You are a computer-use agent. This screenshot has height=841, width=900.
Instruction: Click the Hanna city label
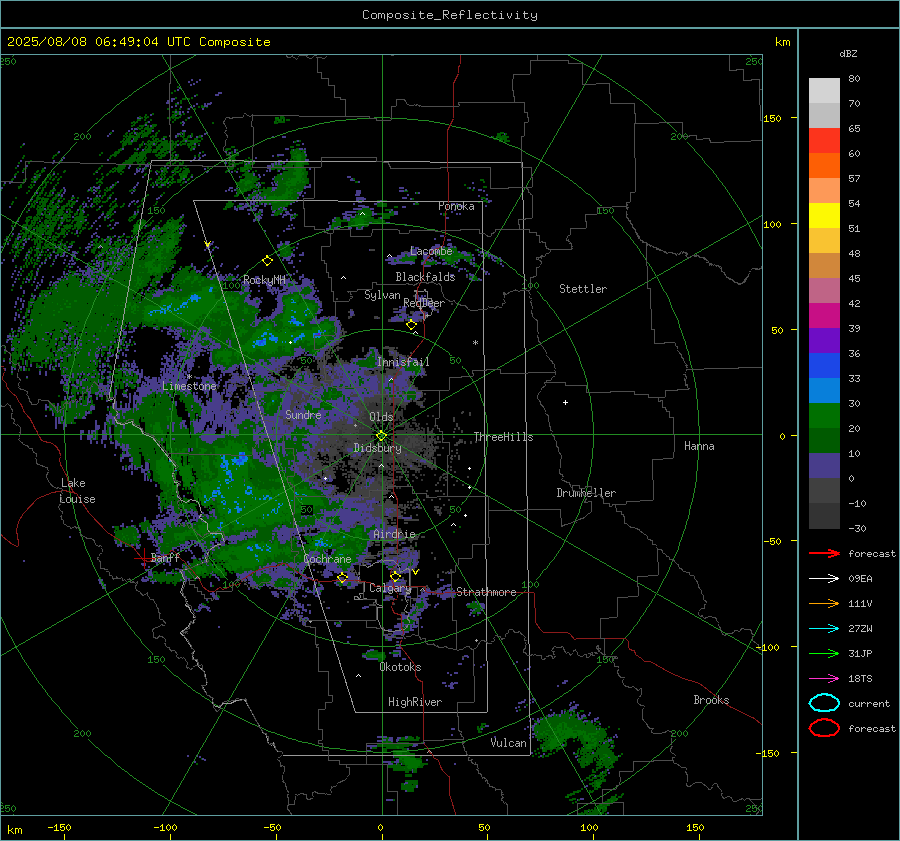pos(699,446)
